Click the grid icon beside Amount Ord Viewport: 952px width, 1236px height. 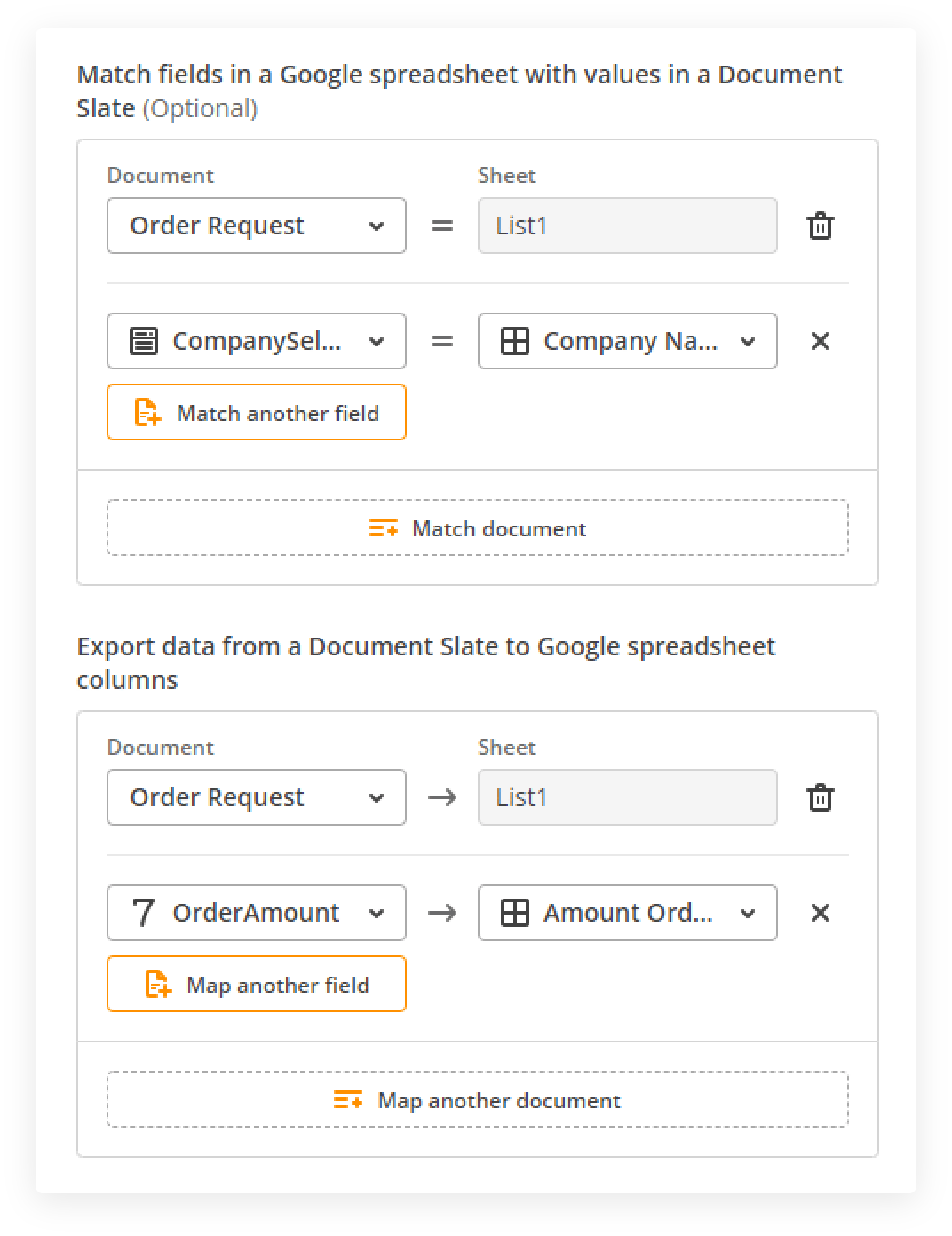(x=515, y=913)
